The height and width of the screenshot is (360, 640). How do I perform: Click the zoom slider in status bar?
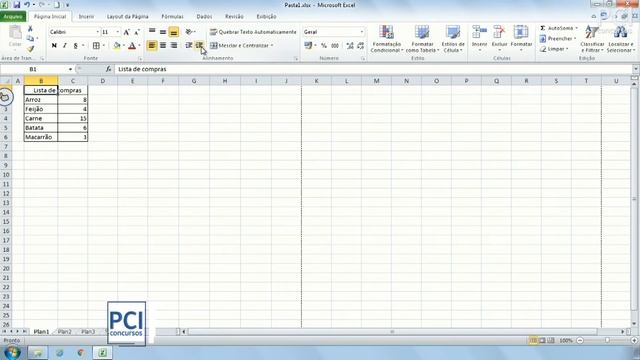pyautogui.click(x=607, y=340)
